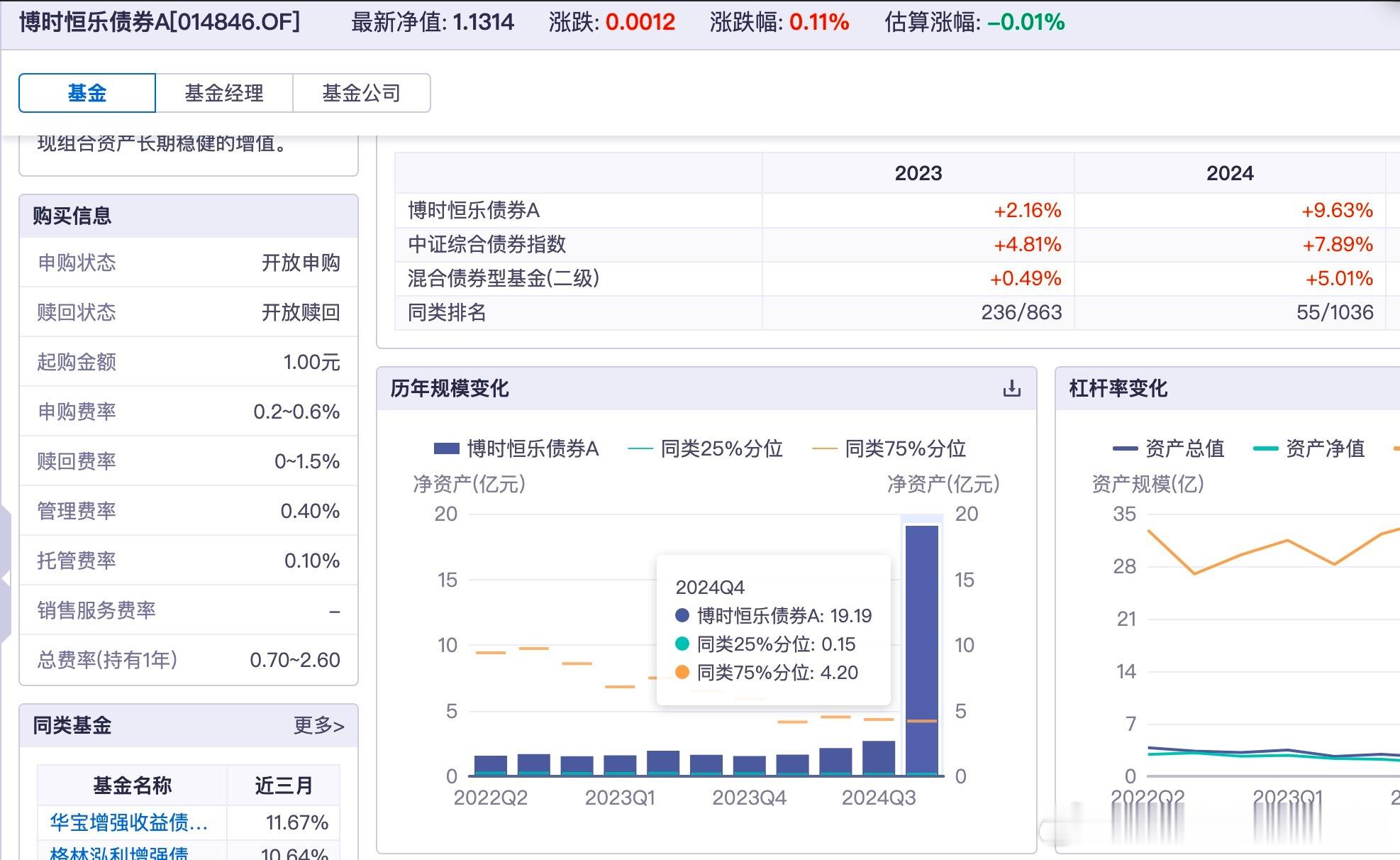Click 申购费率 value 0.2~0.6%
This screenshot has width=1400, height=860.
[296, 412]
